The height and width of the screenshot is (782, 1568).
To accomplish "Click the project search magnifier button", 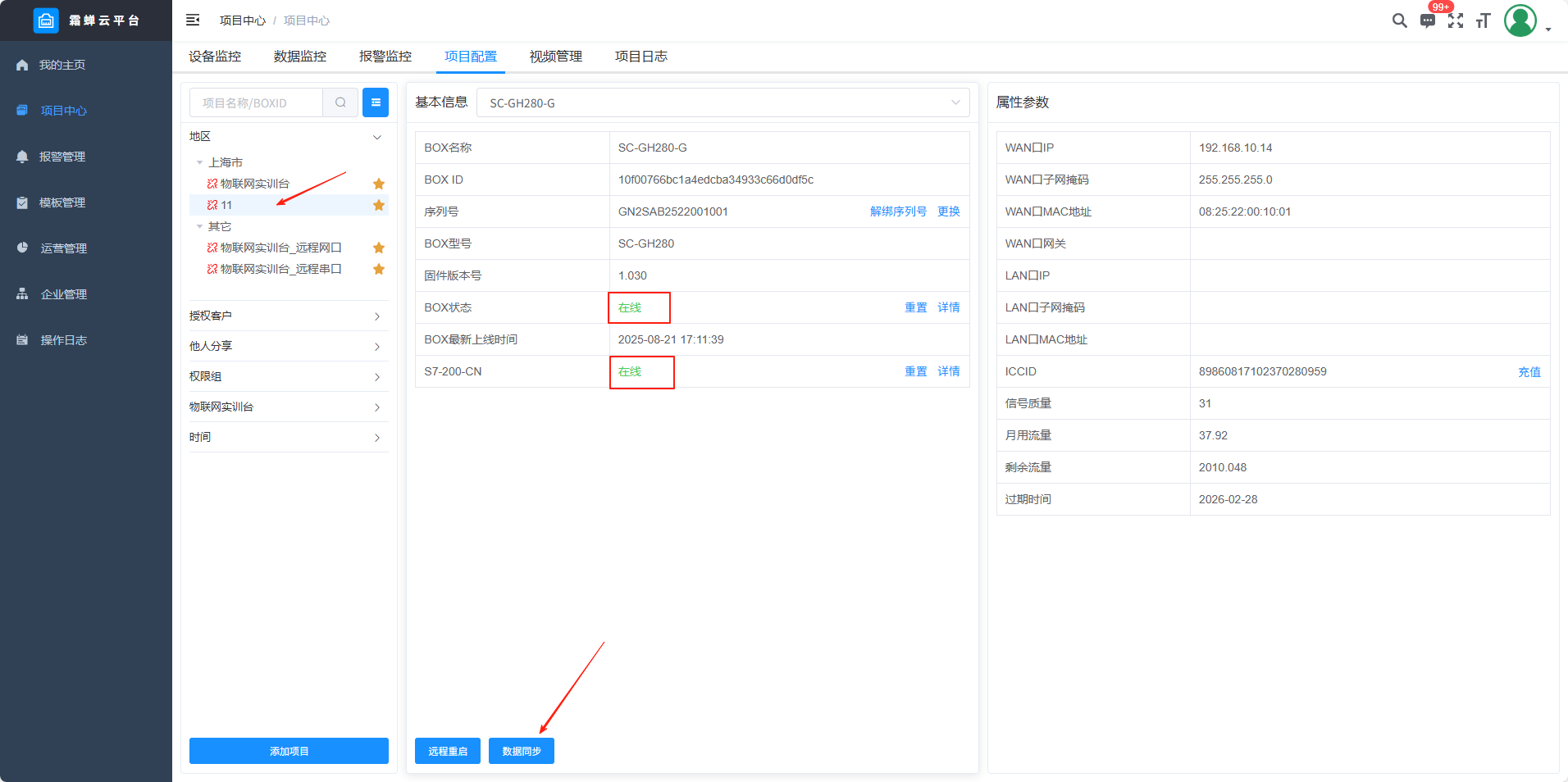I will pos(340,102).
